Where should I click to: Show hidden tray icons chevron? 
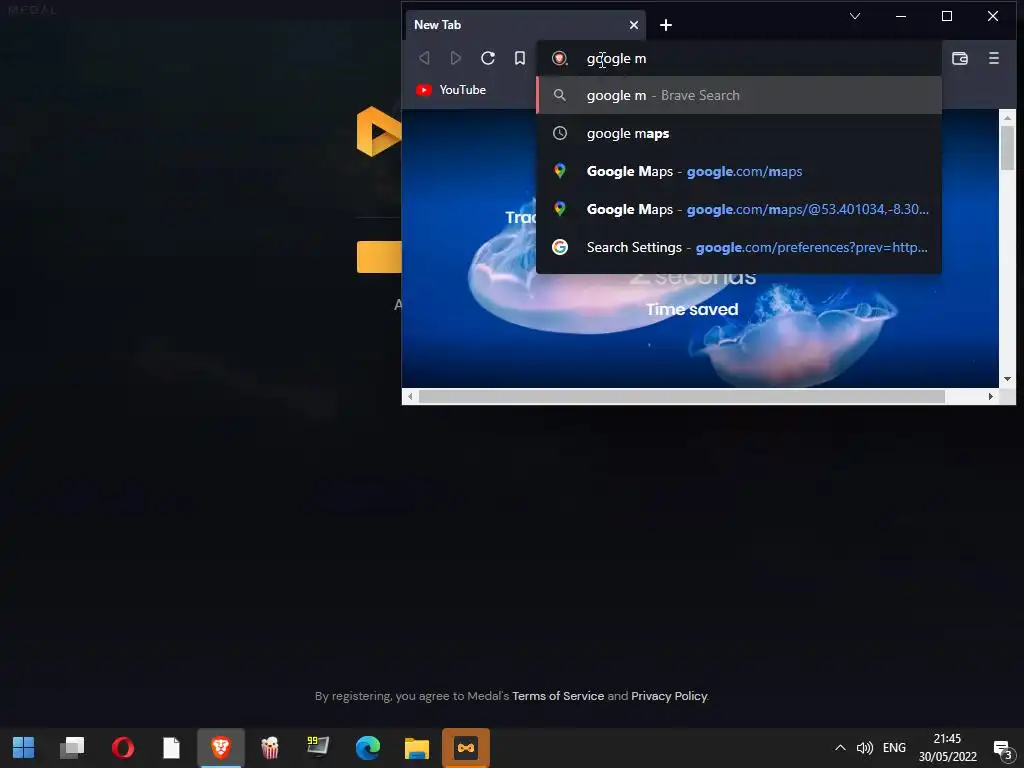pyautogui.click(x=840, y=748)
